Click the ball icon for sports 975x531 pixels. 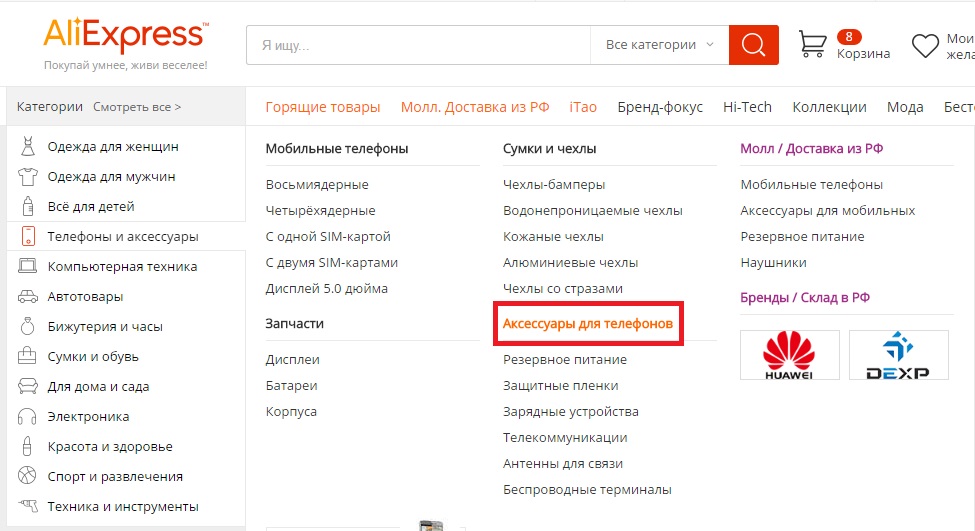click(27, 476)
